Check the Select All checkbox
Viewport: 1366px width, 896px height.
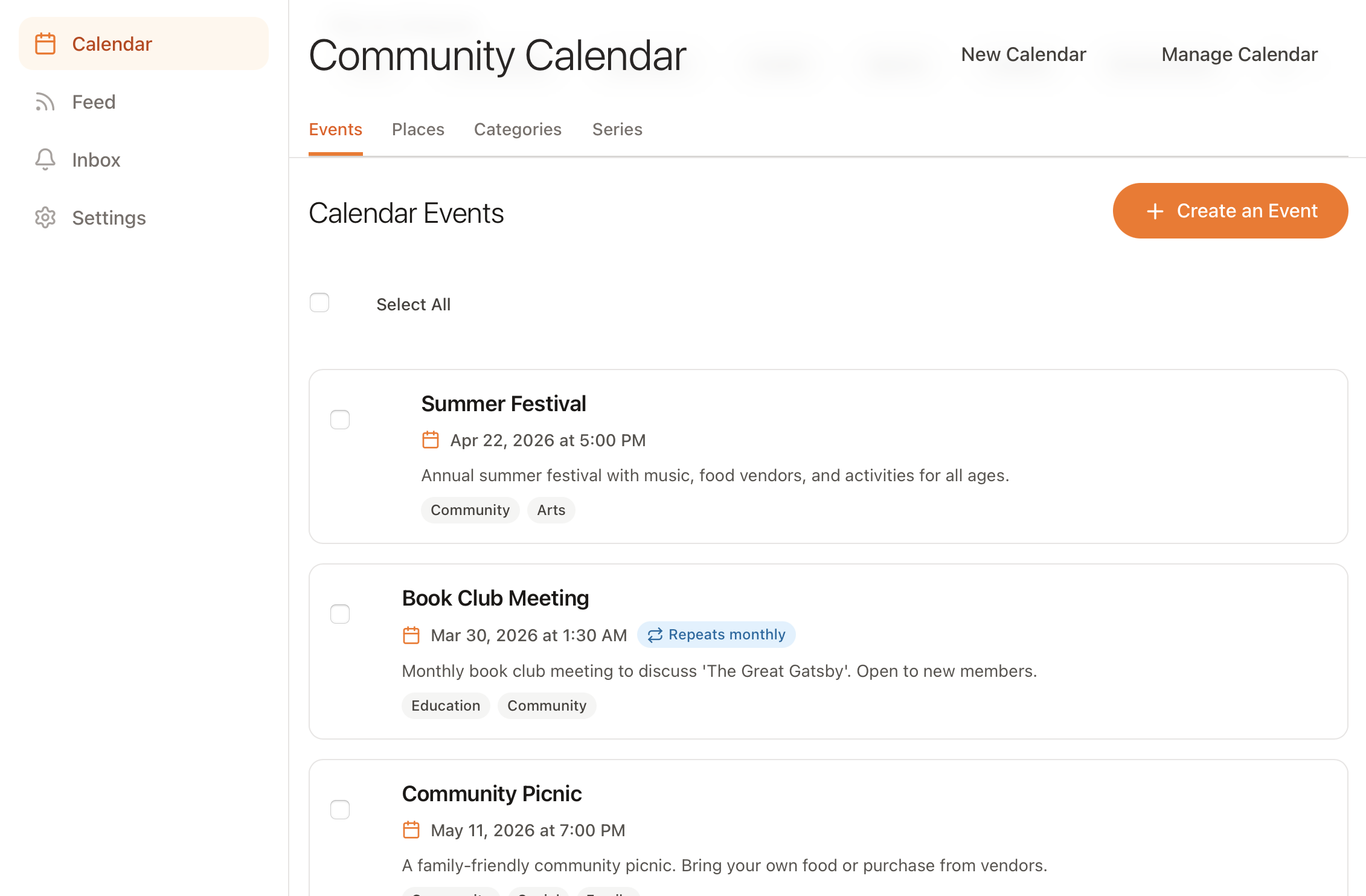click(x=319, y=302)
